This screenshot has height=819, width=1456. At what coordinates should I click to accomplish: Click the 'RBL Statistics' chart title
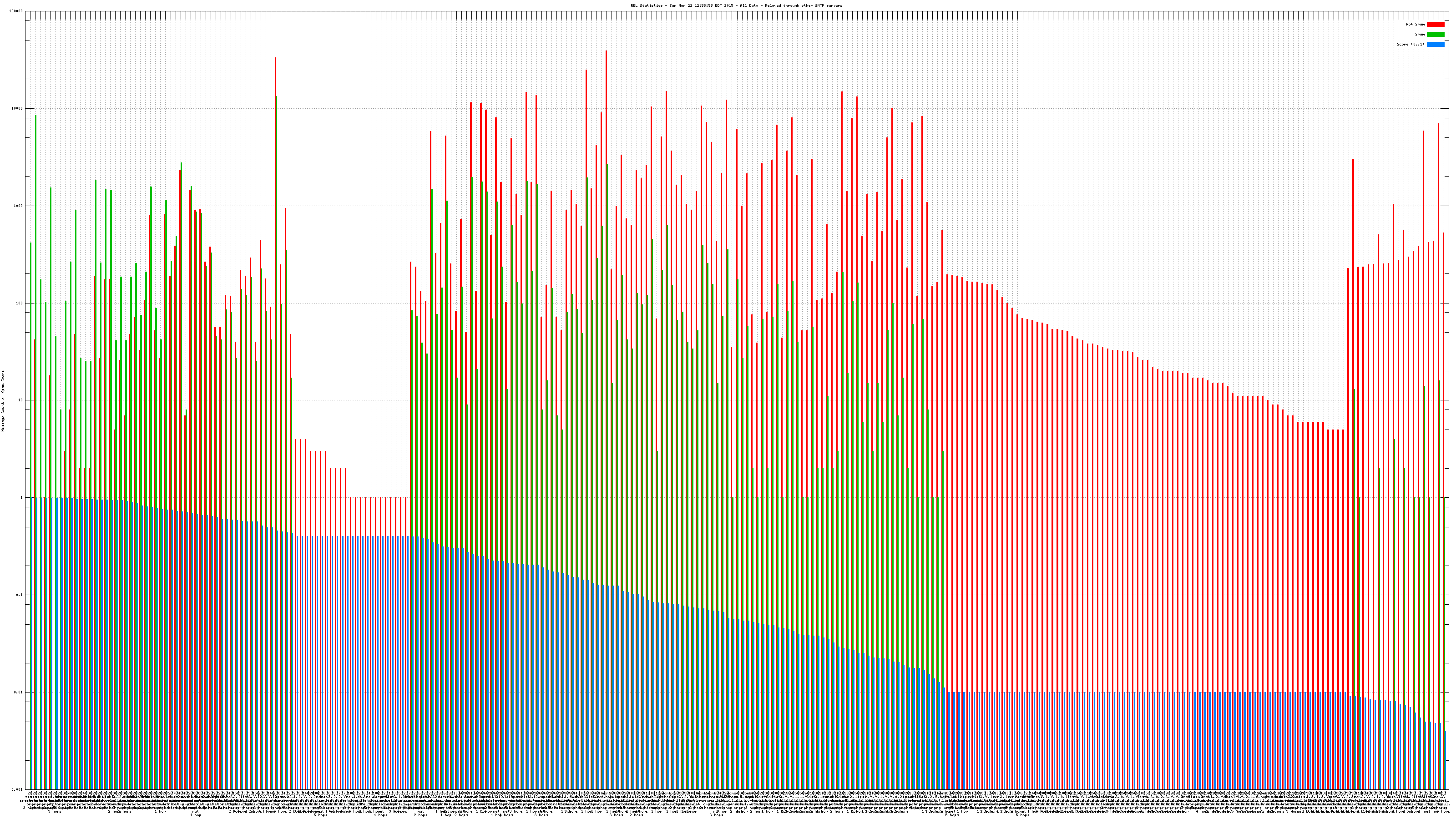736,5
